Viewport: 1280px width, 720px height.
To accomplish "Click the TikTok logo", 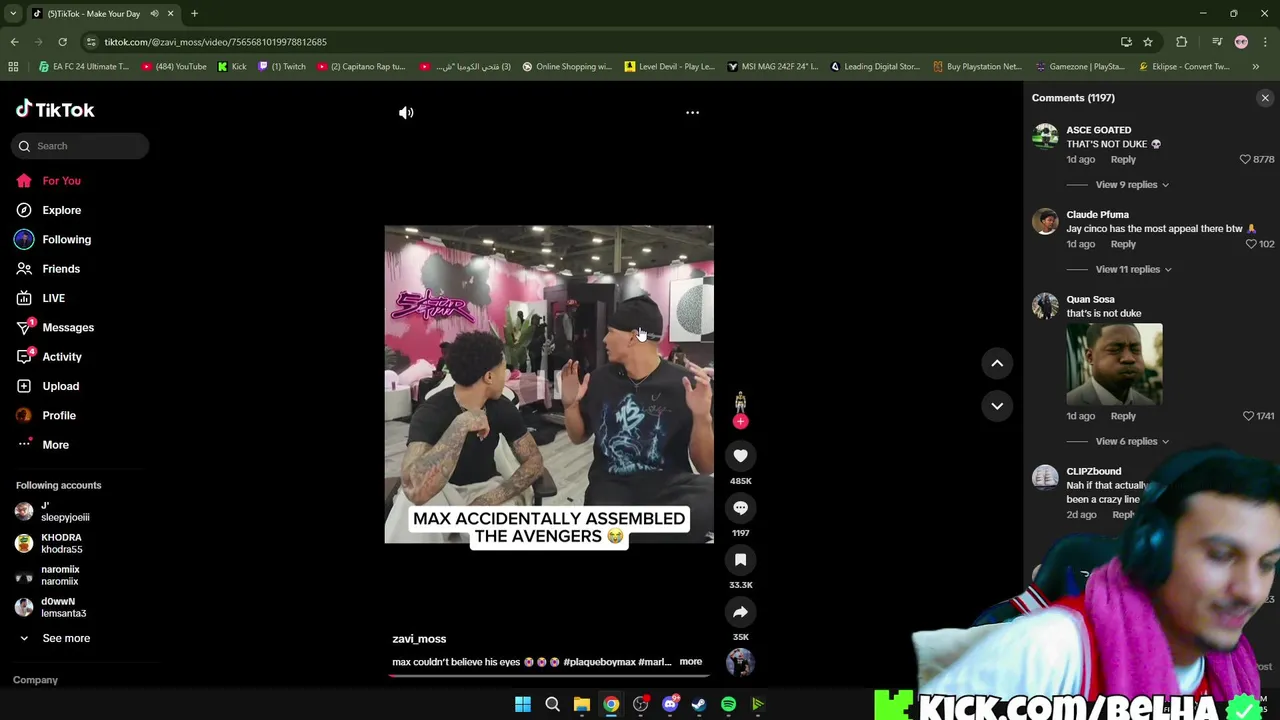I will (x=55, y=109).
